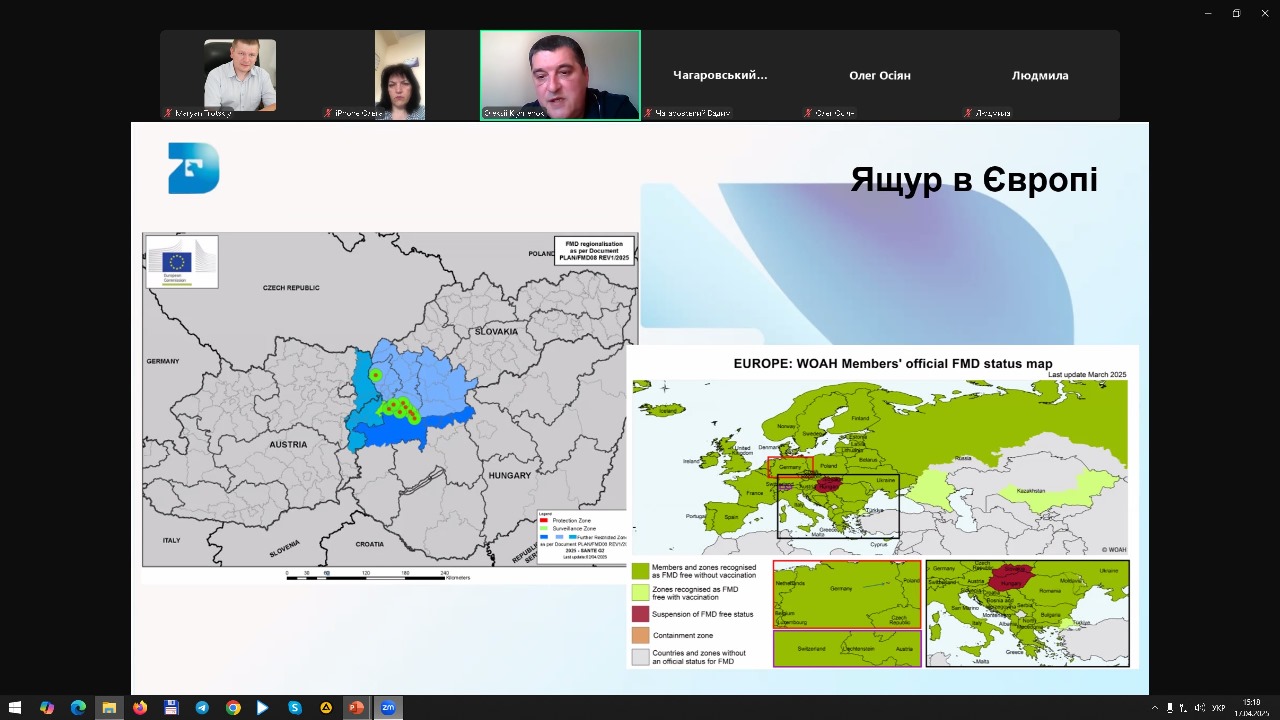Open the clock and calendar flyout
This screenshot has height=720, width=1280.
(1251, 707)
